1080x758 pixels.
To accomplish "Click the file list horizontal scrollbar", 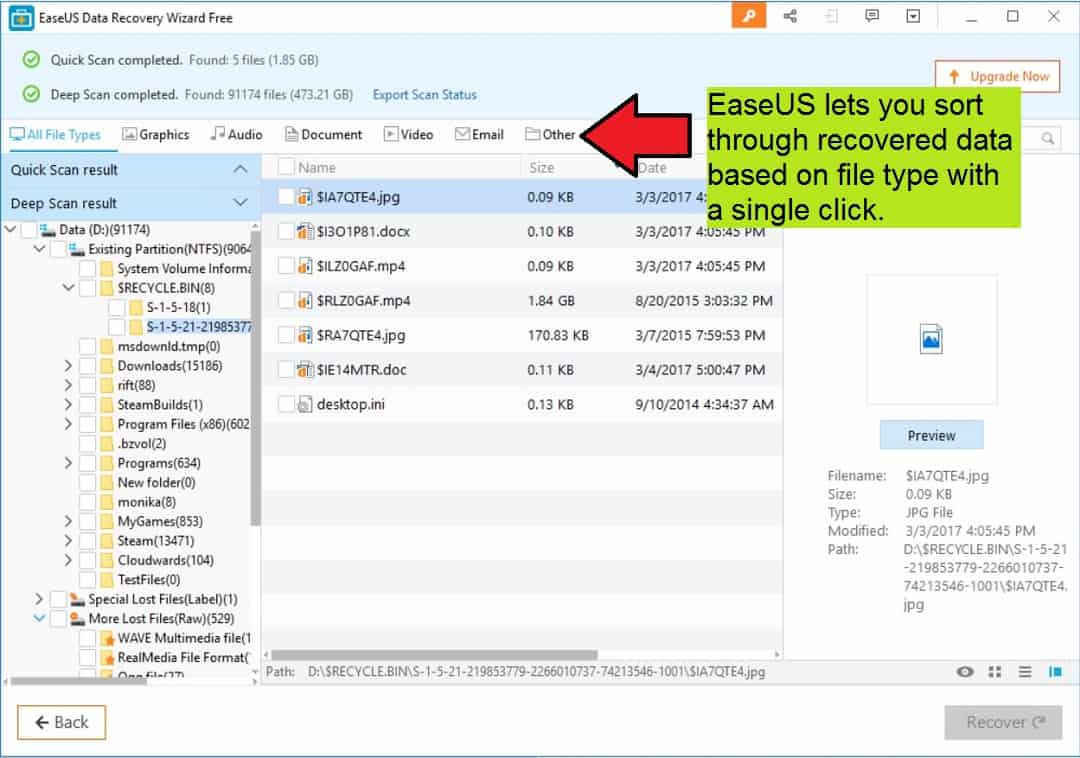I will click(x=434, y=655).
